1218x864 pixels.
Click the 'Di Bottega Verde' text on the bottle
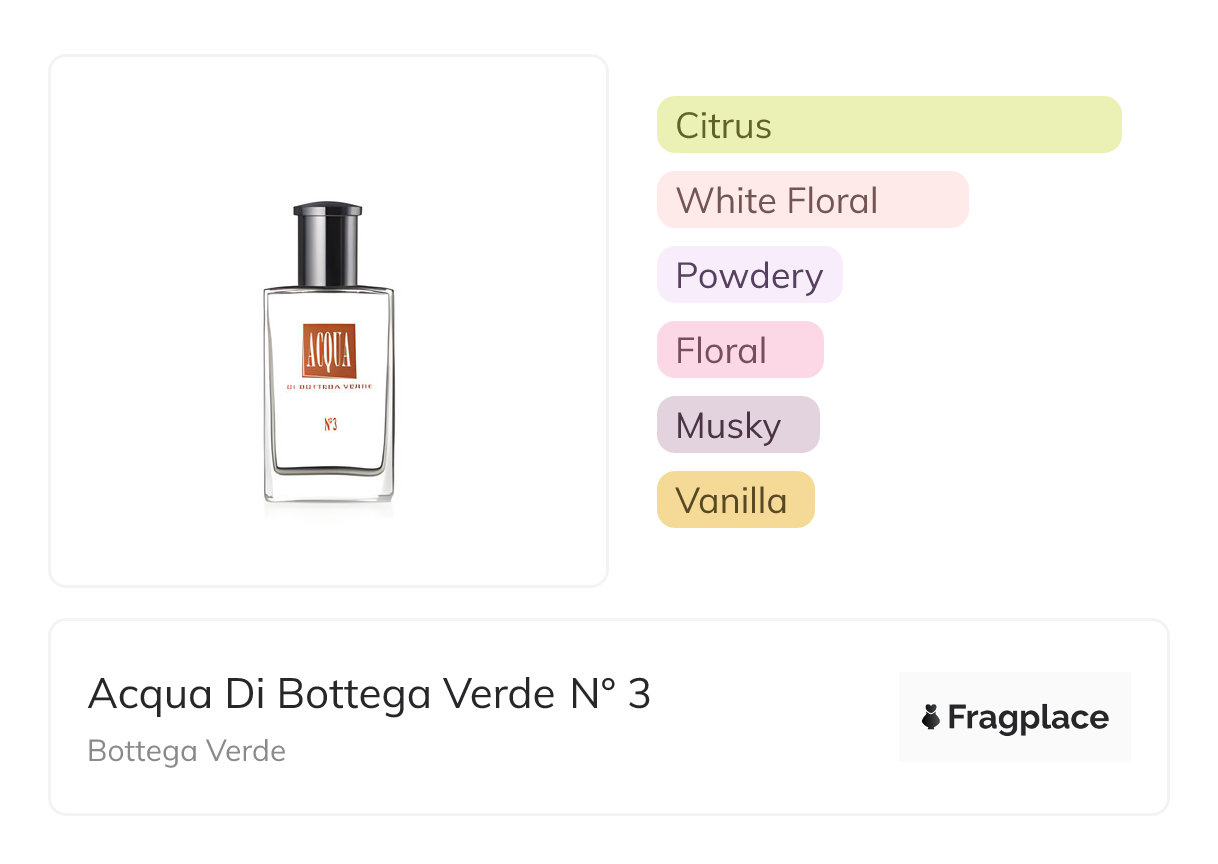click(329, 387)
